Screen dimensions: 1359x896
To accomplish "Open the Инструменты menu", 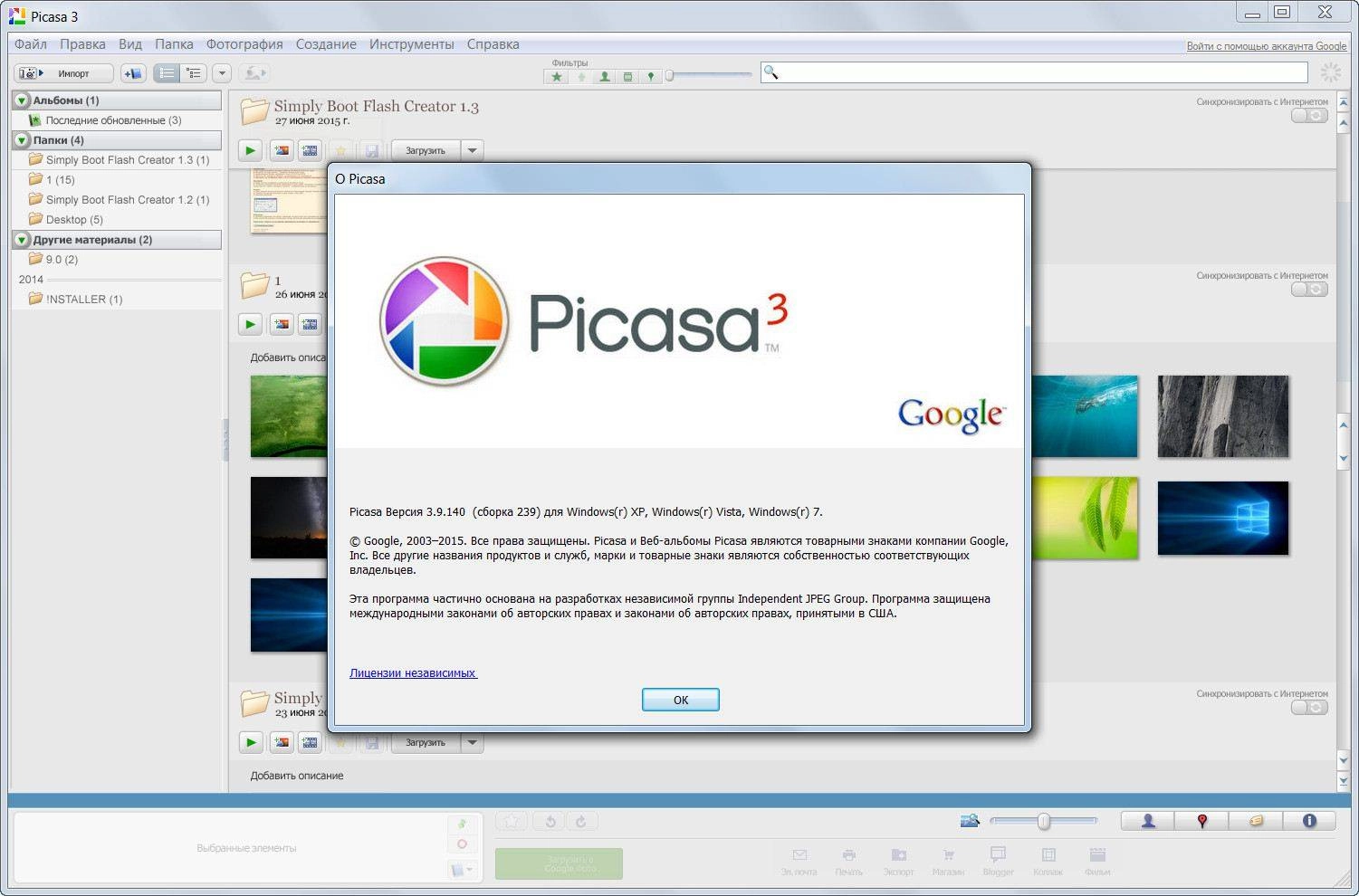I will 412,44.
